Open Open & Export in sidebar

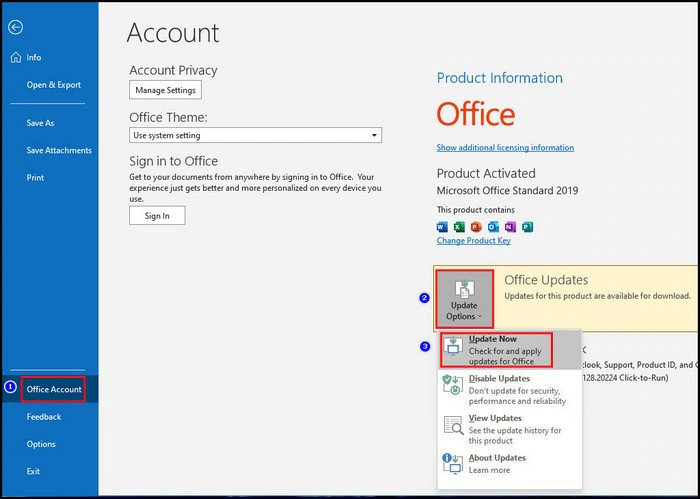[54, 85]
